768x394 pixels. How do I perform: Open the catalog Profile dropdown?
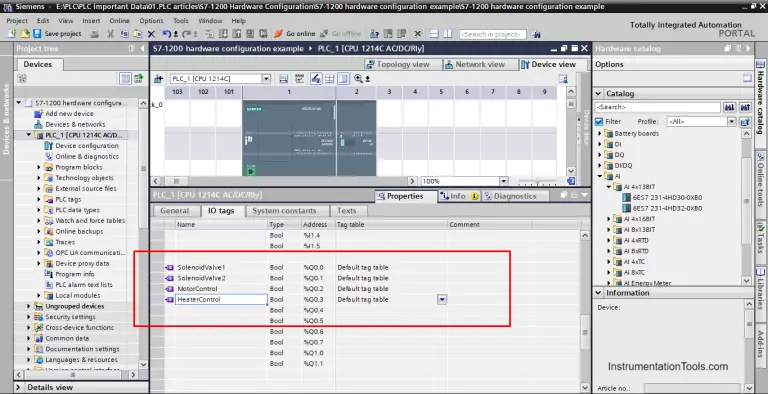click(x=731, y=122)
